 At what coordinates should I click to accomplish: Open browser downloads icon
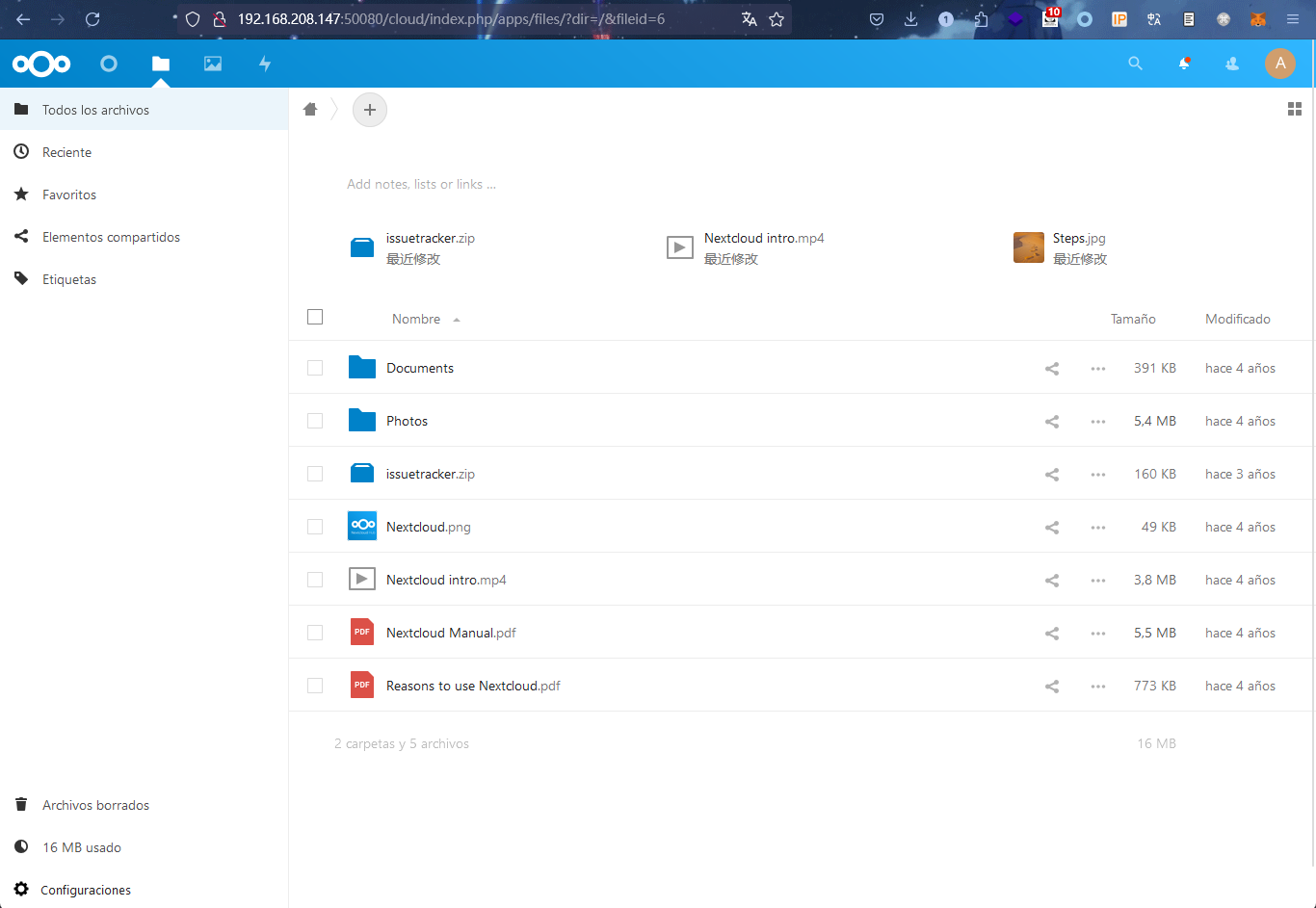(x=910, y=19)
